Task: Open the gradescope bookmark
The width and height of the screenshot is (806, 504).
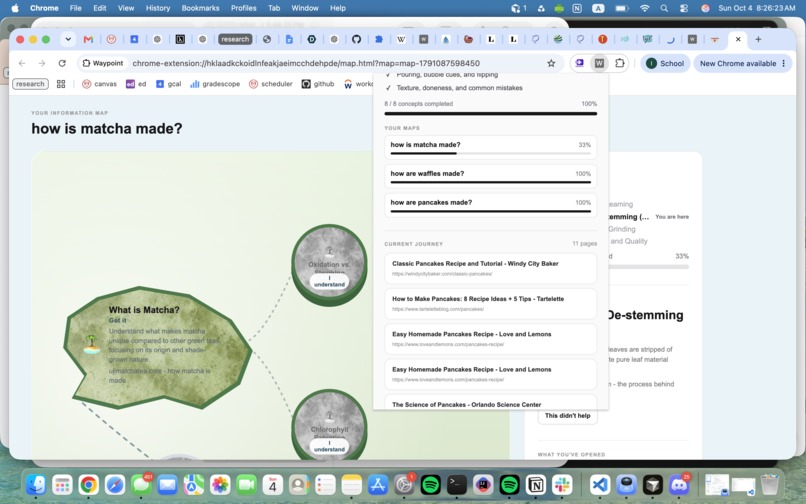Action: click(215, 84)
